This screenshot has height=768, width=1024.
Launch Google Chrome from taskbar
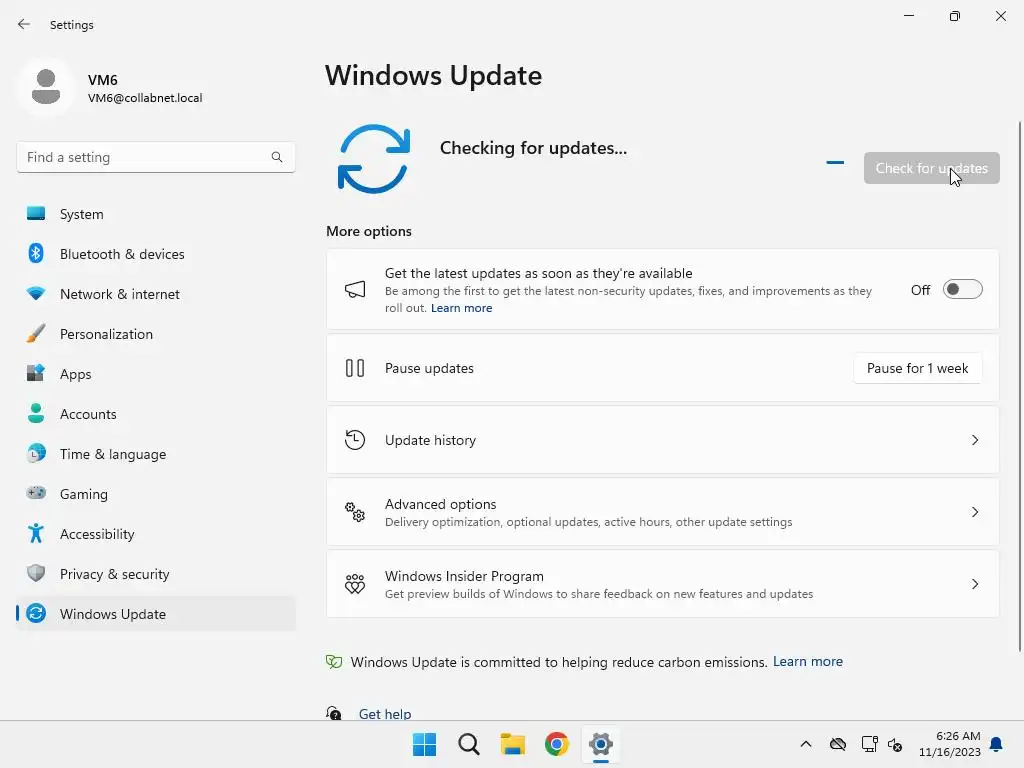pyautogui.click(x=557, y=744)
